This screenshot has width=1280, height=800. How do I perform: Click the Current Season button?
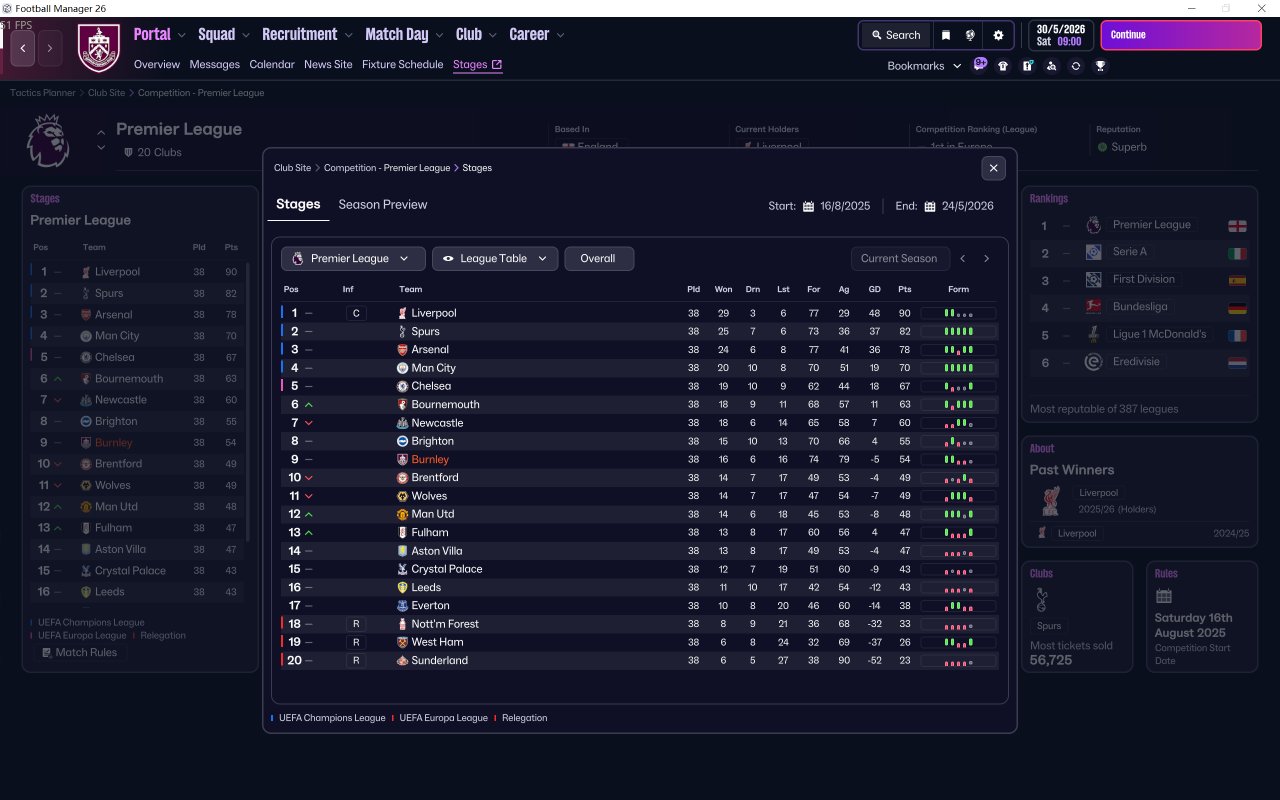[899, 259]
